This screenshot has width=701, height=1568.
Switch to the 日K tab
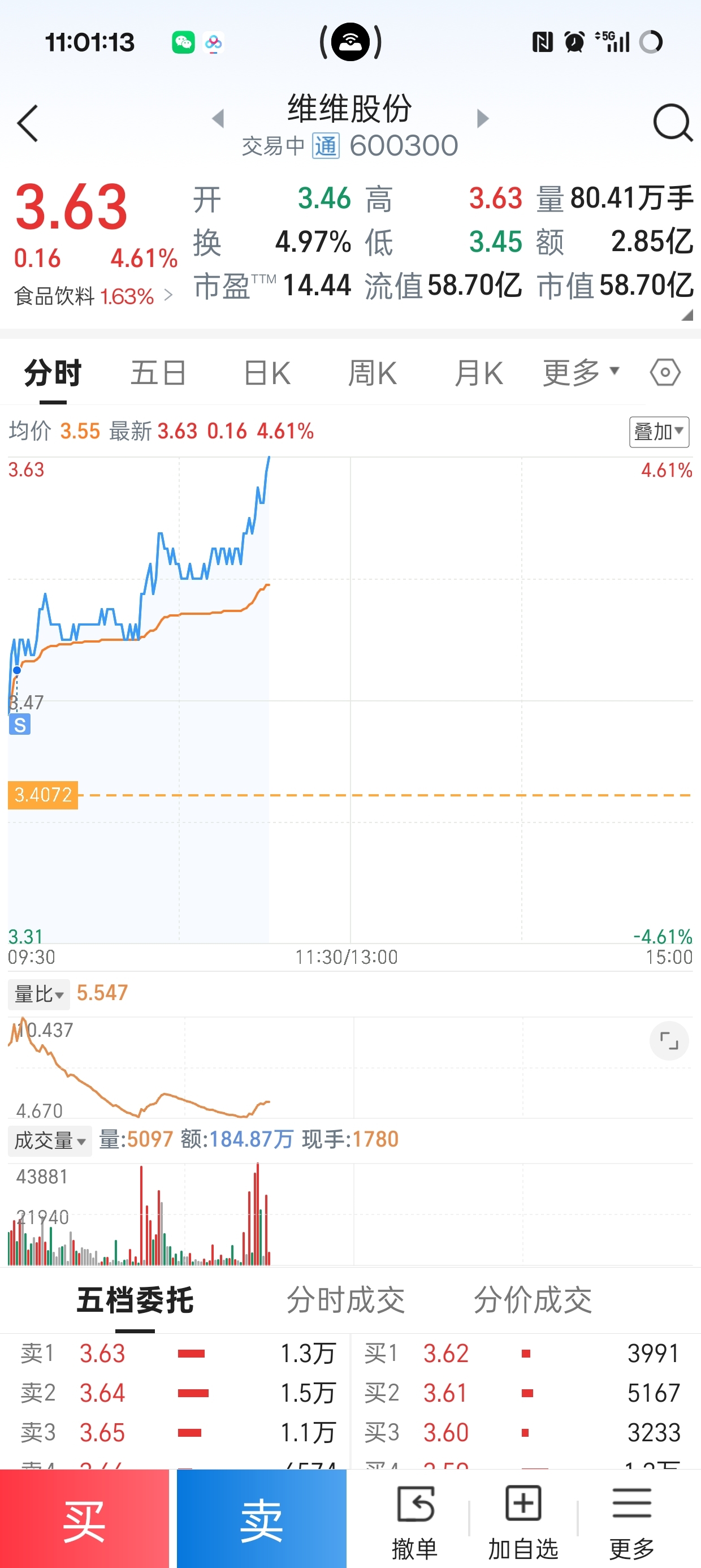266,373
